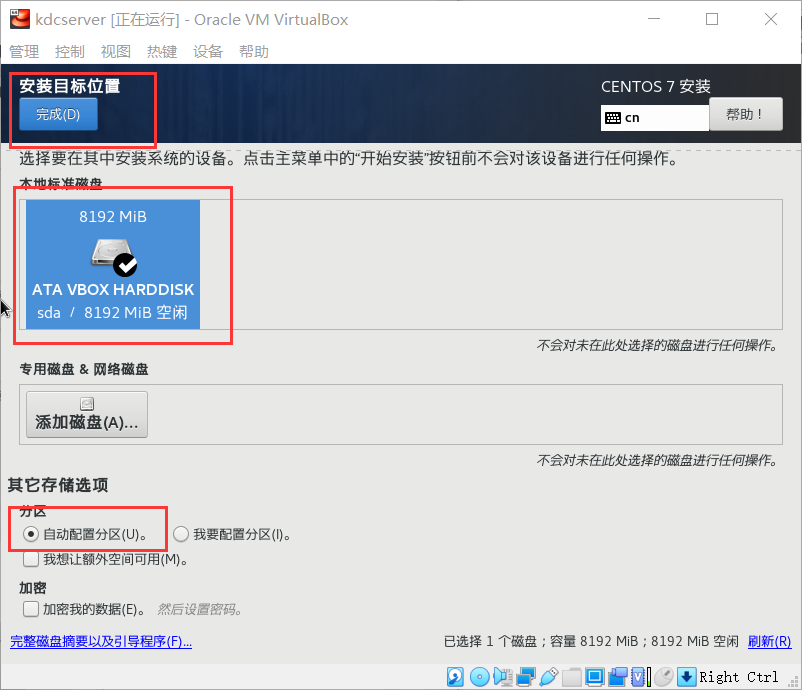Click the 添加磁盘(A)... add disk button
802x690 pixels.
(87, 414)
